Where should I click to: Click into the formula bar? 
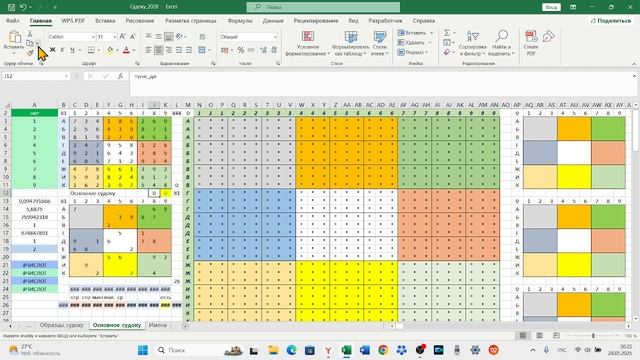(380, 84)
